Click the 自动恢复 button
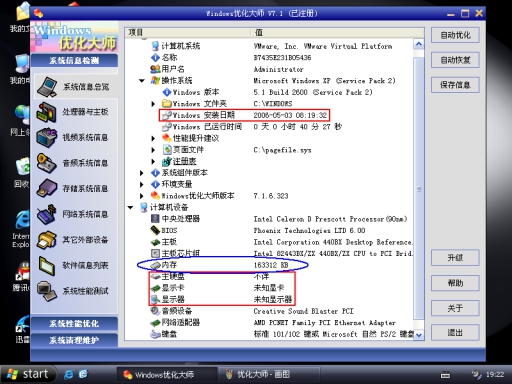This screenshot has width=512, height=384. pos(455,60)
